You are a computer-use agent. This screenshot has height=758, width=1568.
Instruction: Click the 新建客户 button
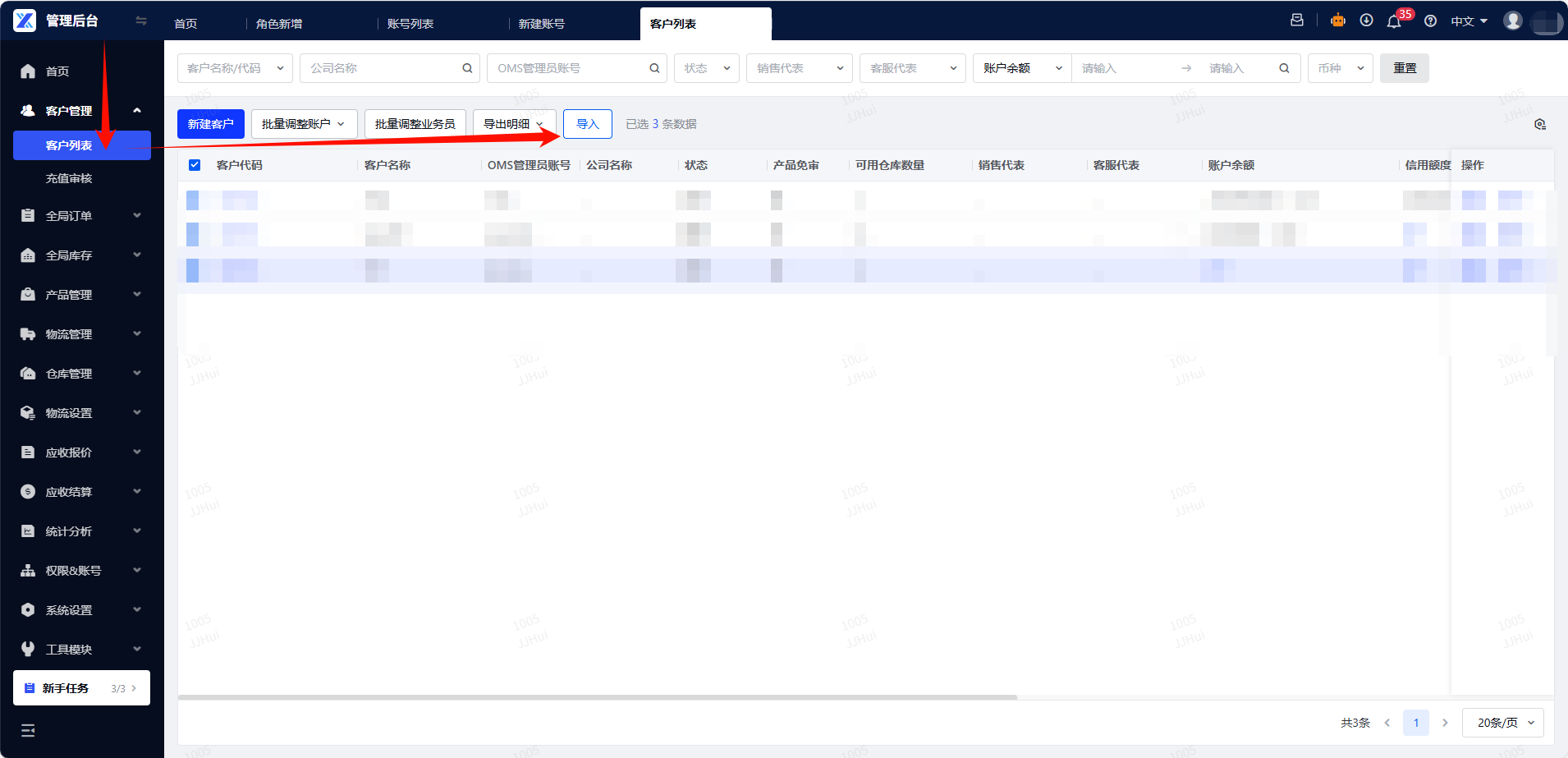click(211, 124)
